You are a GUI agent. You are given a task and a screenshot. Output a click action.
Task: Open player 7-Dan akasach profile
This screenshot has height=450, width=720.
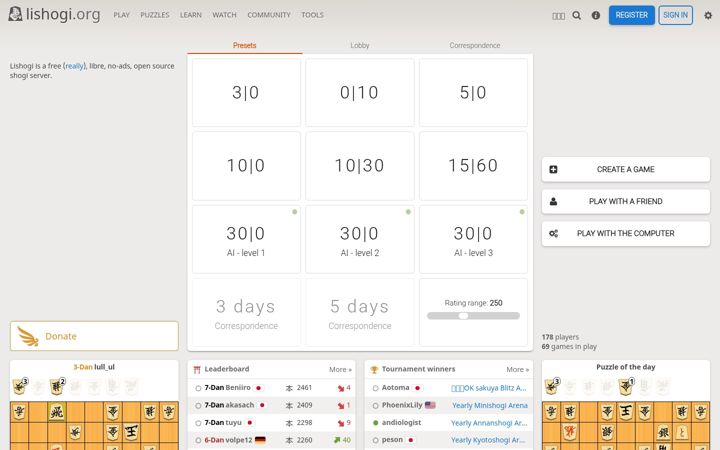229,405
